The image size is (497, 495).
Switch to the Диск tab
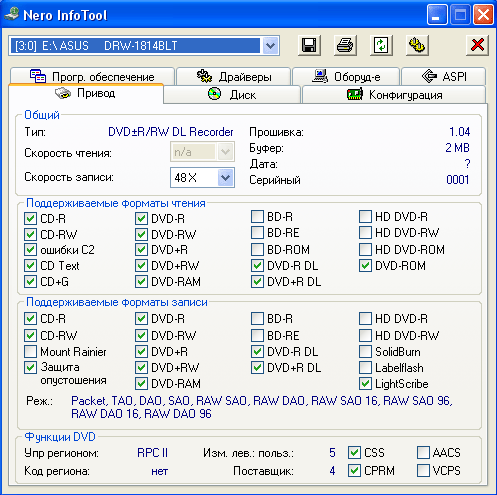pos(232,95)
